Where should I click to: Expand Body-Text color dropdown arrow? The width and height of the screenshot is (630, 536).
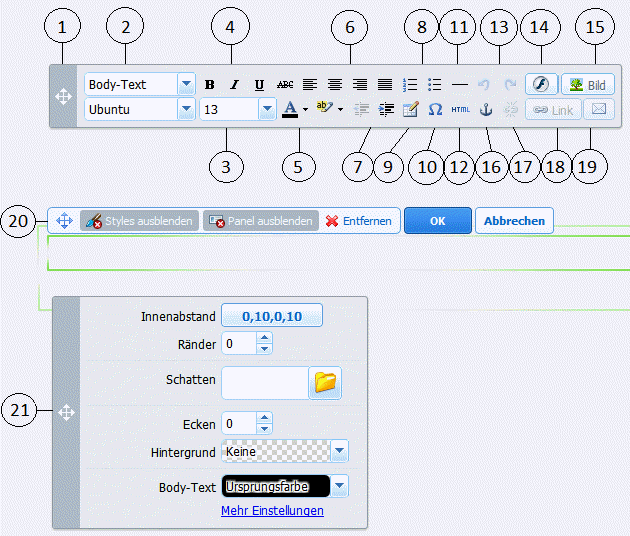click(x=340, y=486)
